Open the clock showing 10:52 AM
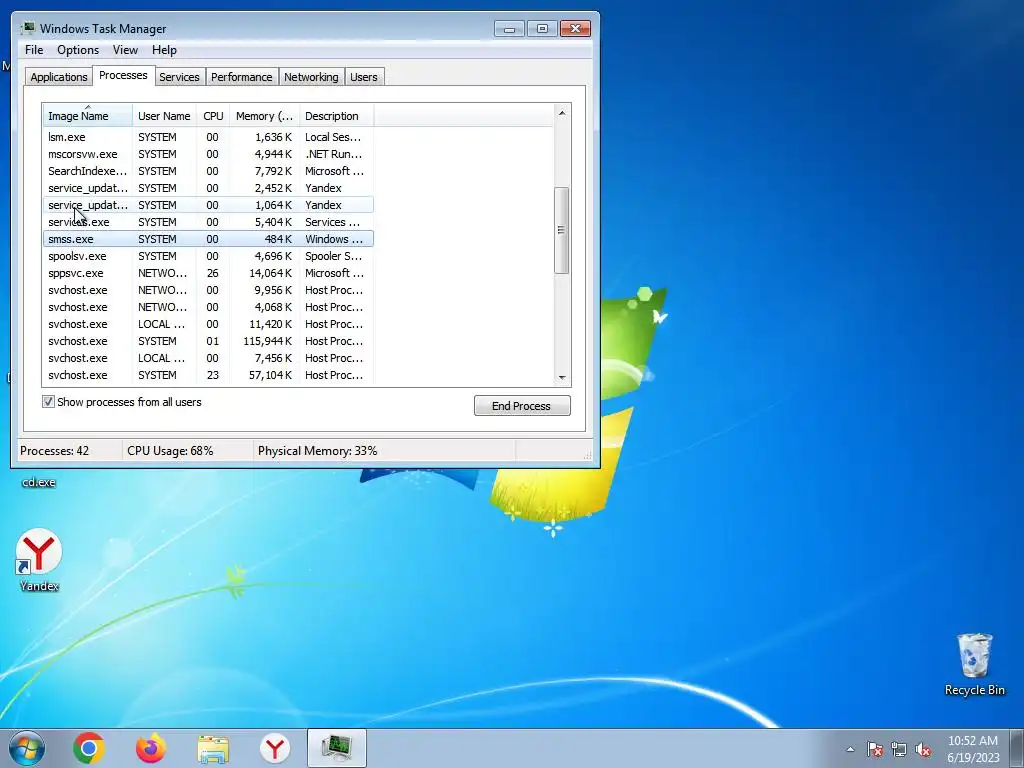 (x=973, y=741)
